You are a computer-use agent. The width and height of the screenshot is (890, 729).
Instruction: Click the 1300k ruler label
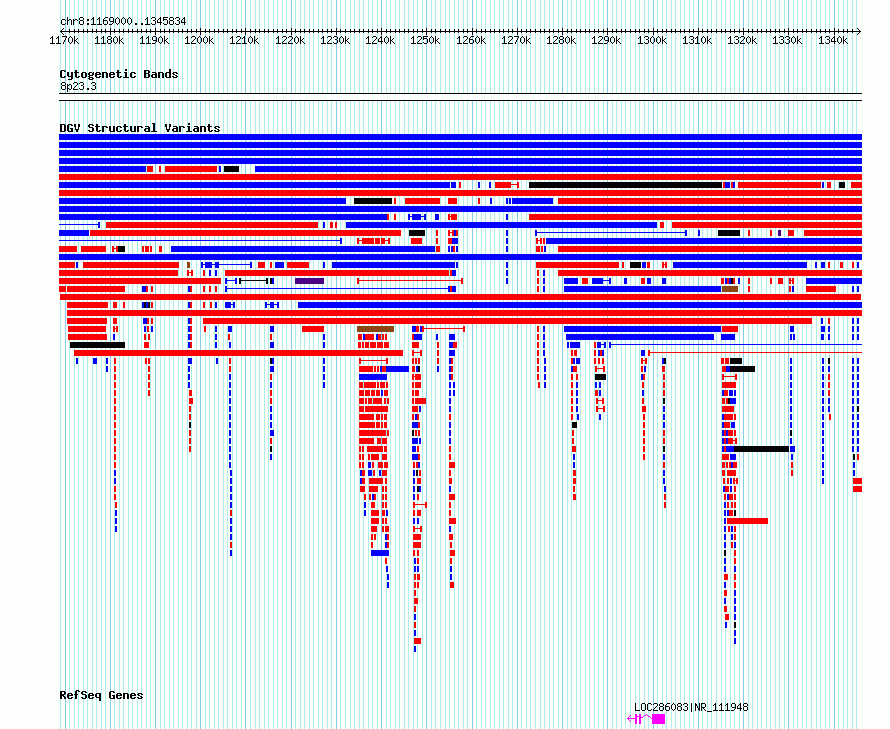(652, 40)
